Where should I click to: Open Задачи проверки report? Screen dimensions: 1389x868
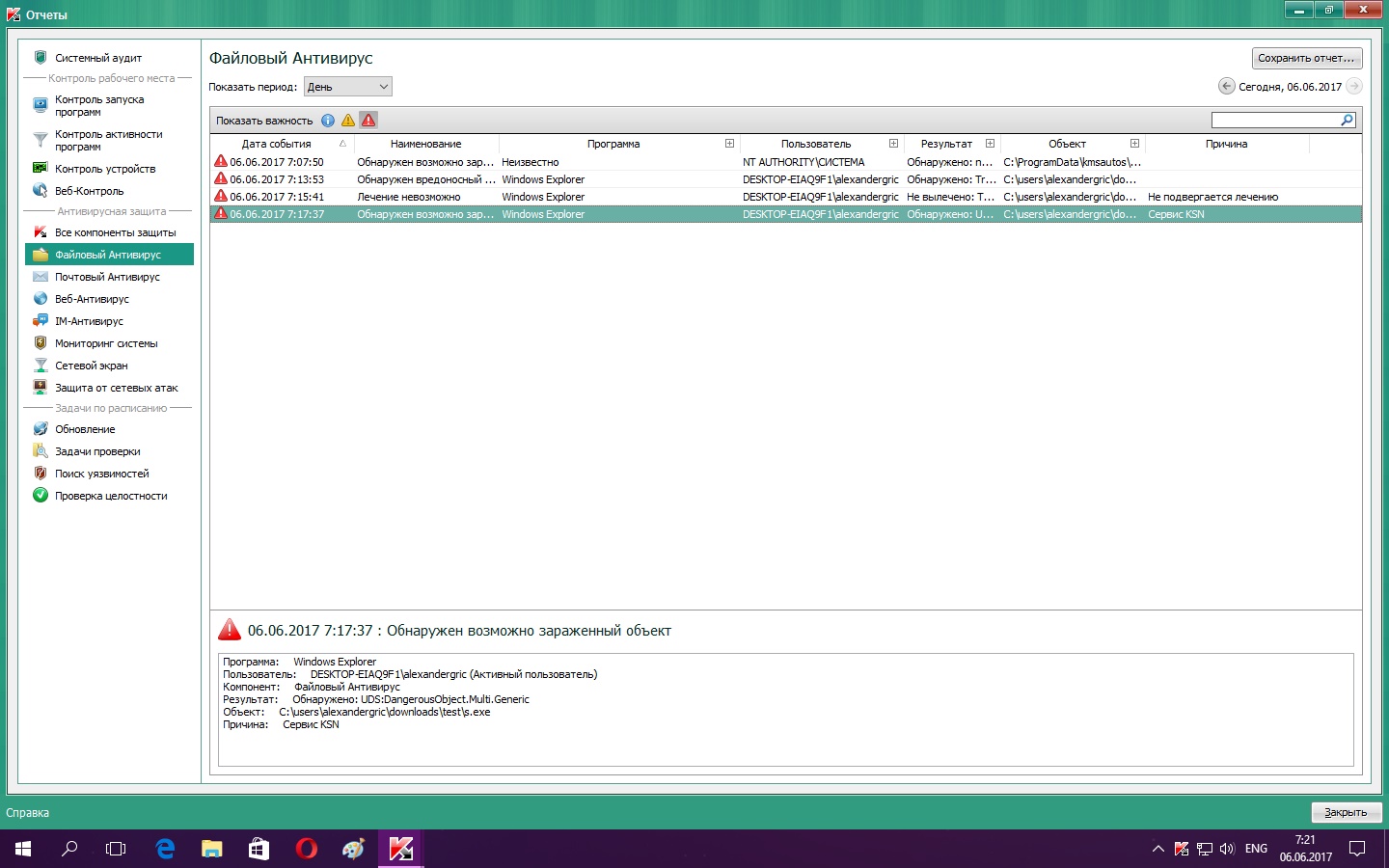[x=97, y=451]
